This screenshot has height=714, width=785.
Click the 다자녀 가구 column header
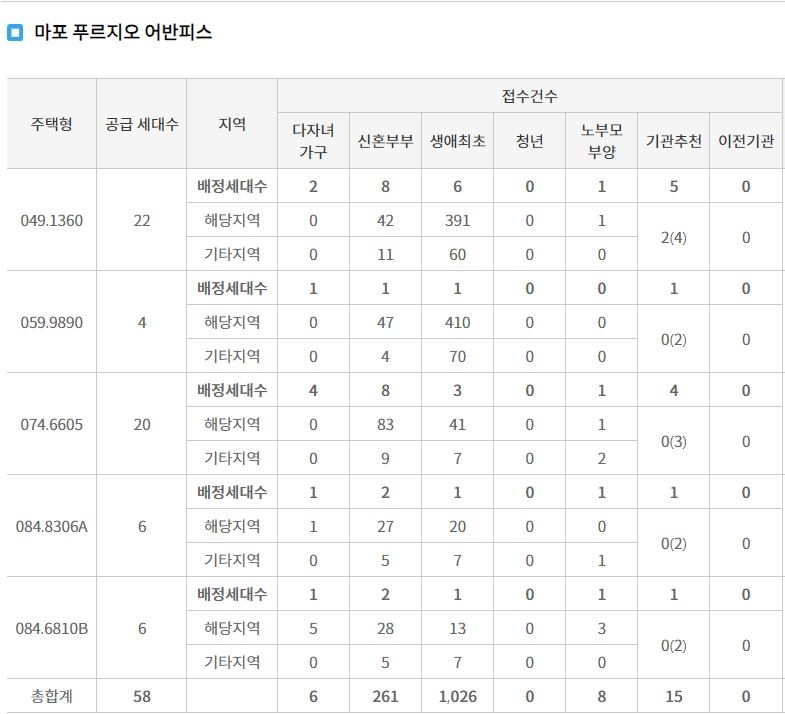[x=313, y=141]
